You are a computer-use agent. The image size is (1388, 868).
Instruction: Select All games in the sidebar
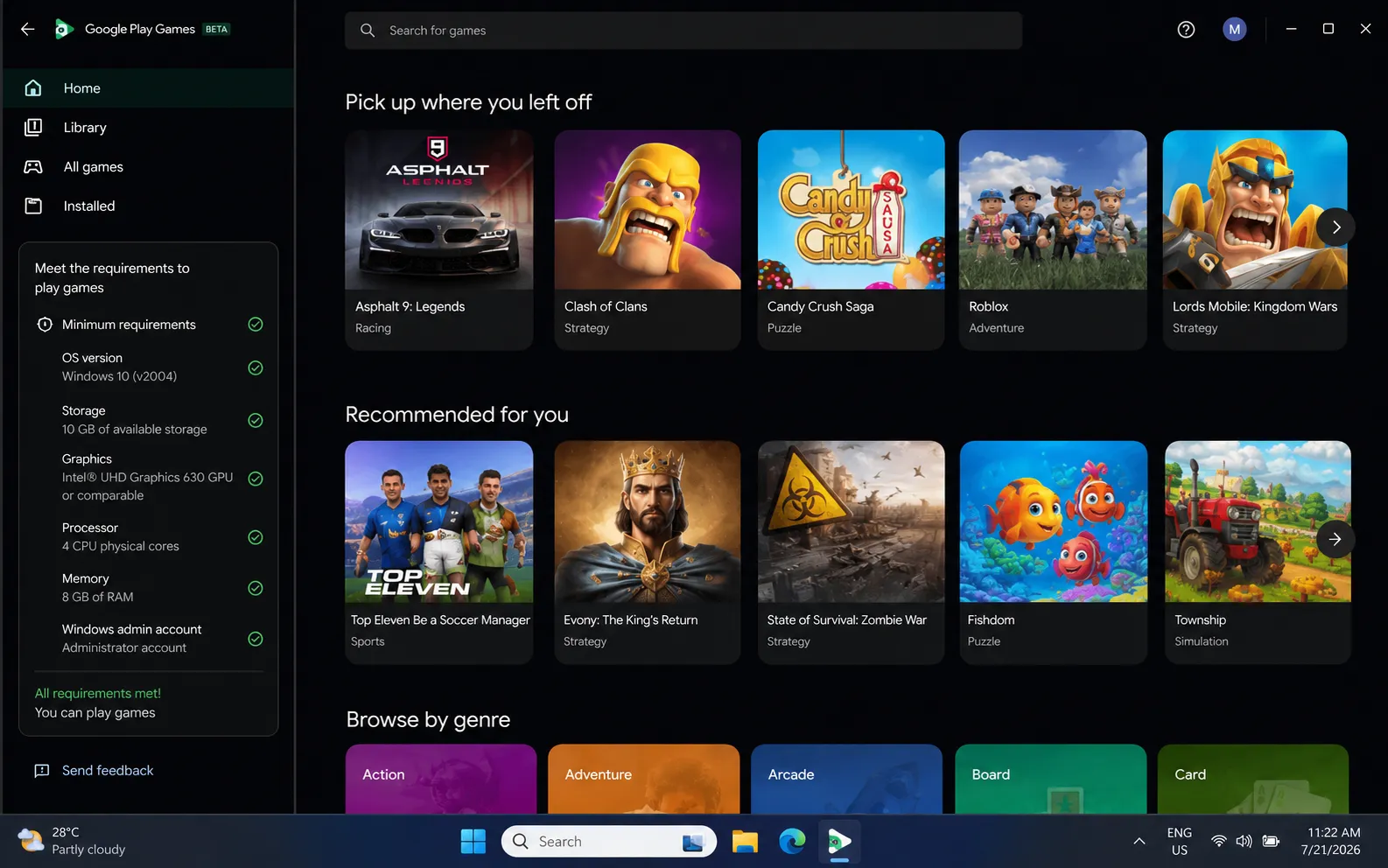pyautogui.click(x=149, y=166)
